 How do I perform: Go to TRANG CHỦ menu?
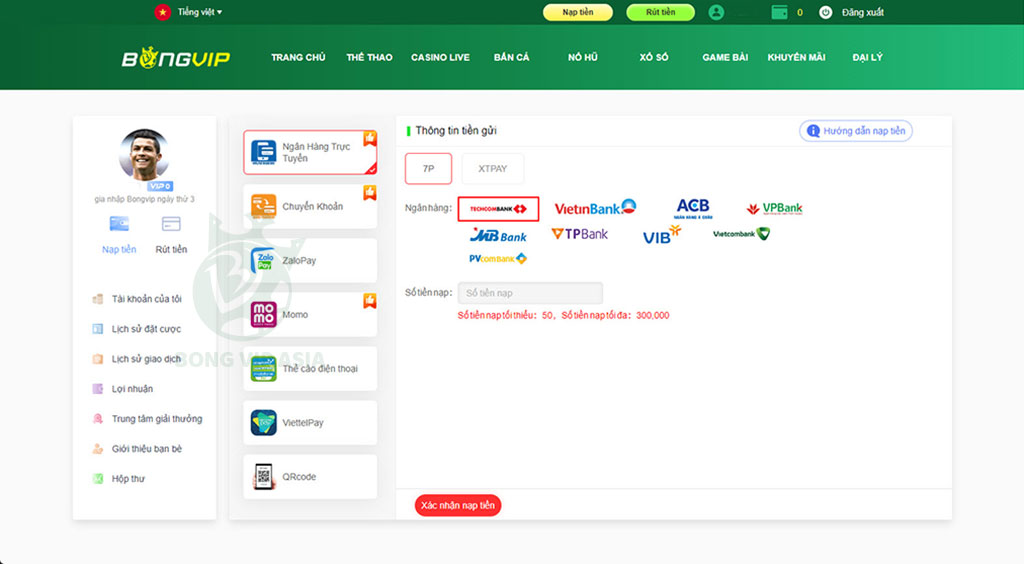pyautogui.click(x=298, y=57)
